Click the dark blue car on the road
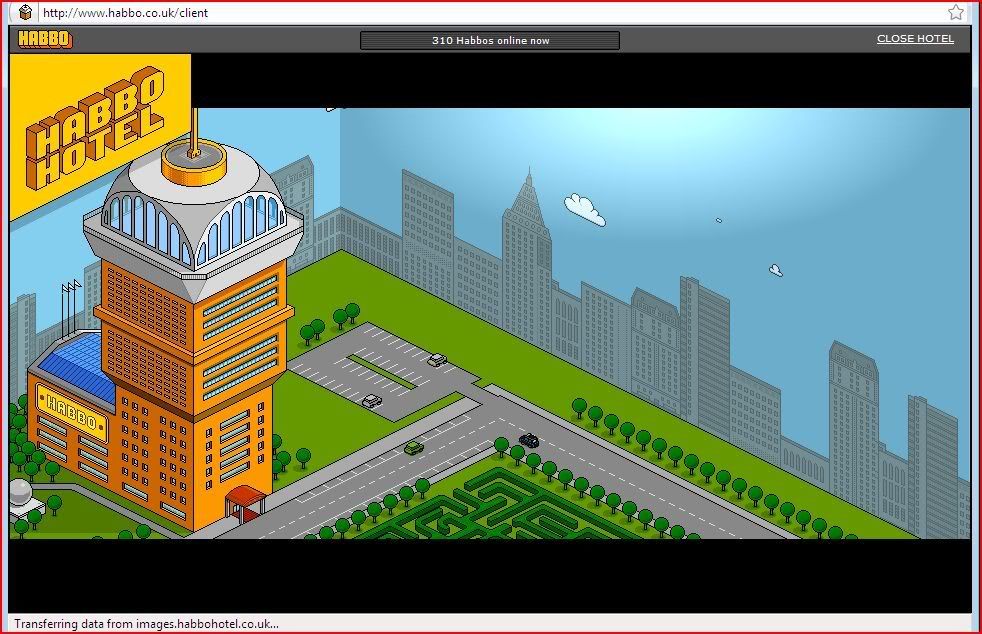 coord(529,440)
